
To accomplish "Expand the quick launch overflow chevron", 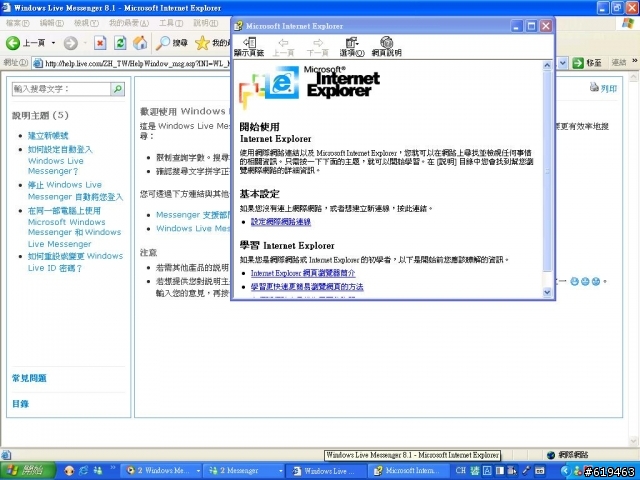I will pyautogui.click(x=113, y=468).
